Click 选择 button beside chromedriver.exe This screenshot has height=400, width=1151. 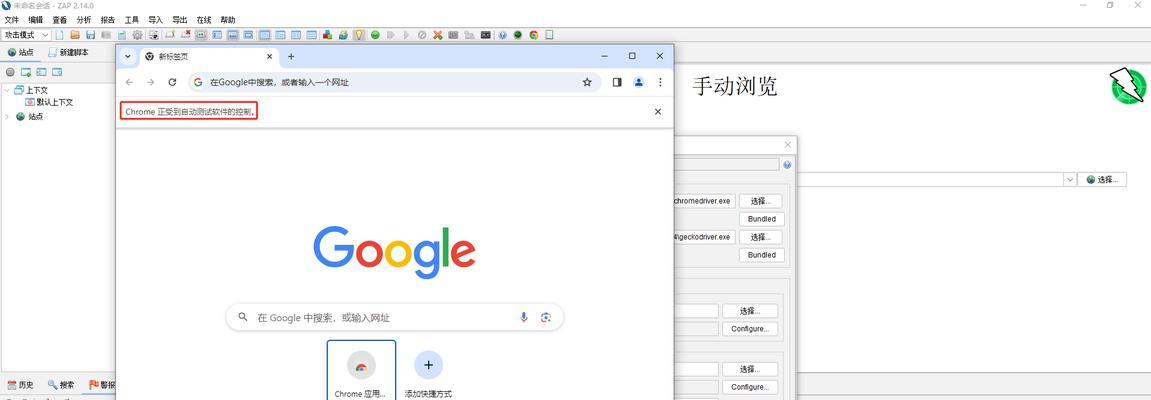pos(760,201)
